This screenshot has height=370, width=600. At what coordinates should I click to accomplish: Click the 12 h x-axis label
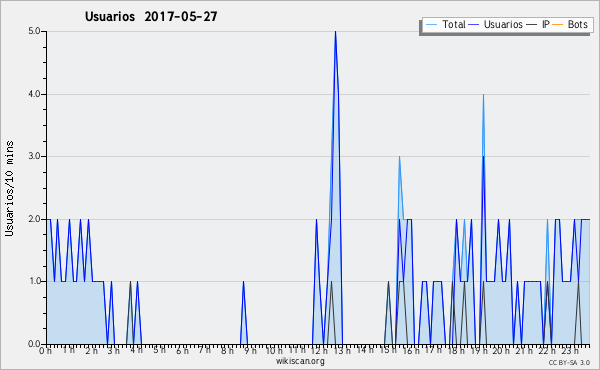coord(319,350)
